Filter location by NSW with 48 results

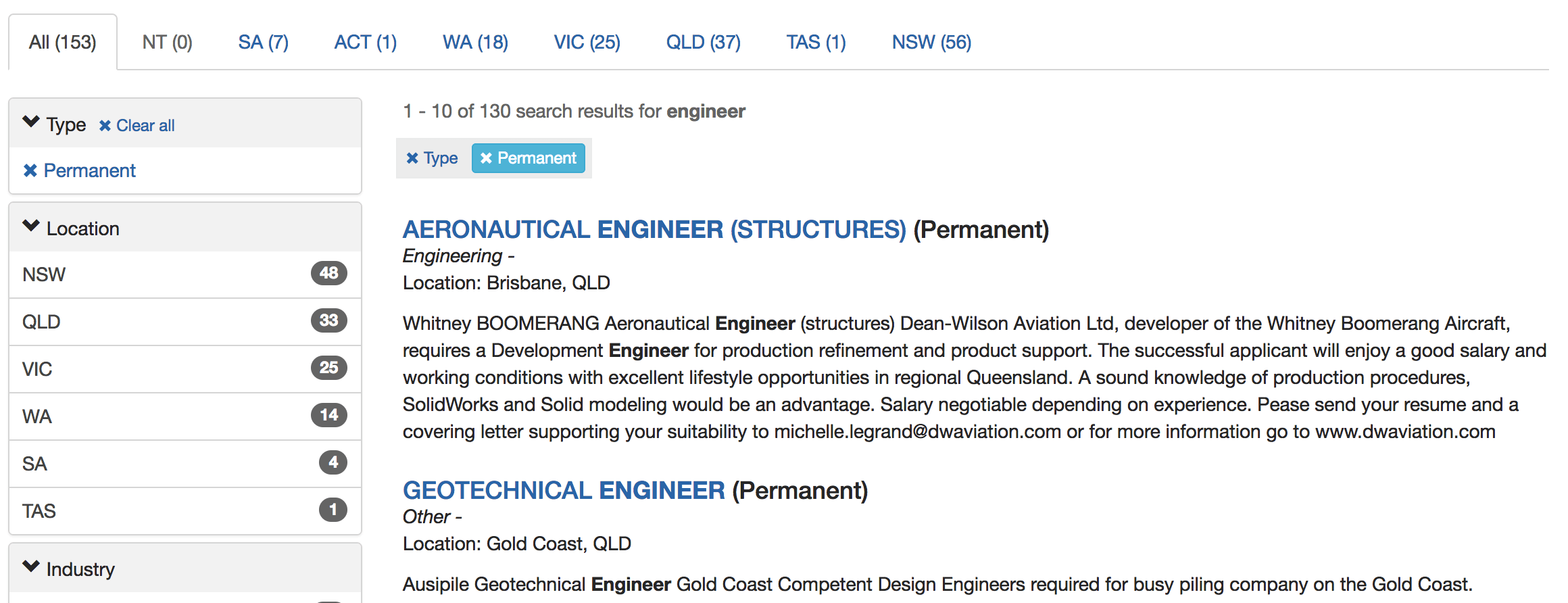[185, 274]
